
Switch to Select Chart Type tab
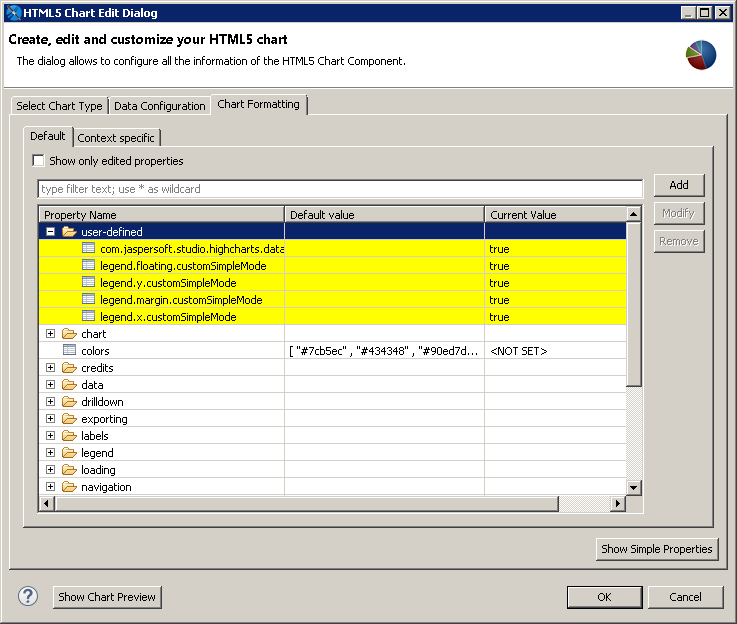point(59,106)
